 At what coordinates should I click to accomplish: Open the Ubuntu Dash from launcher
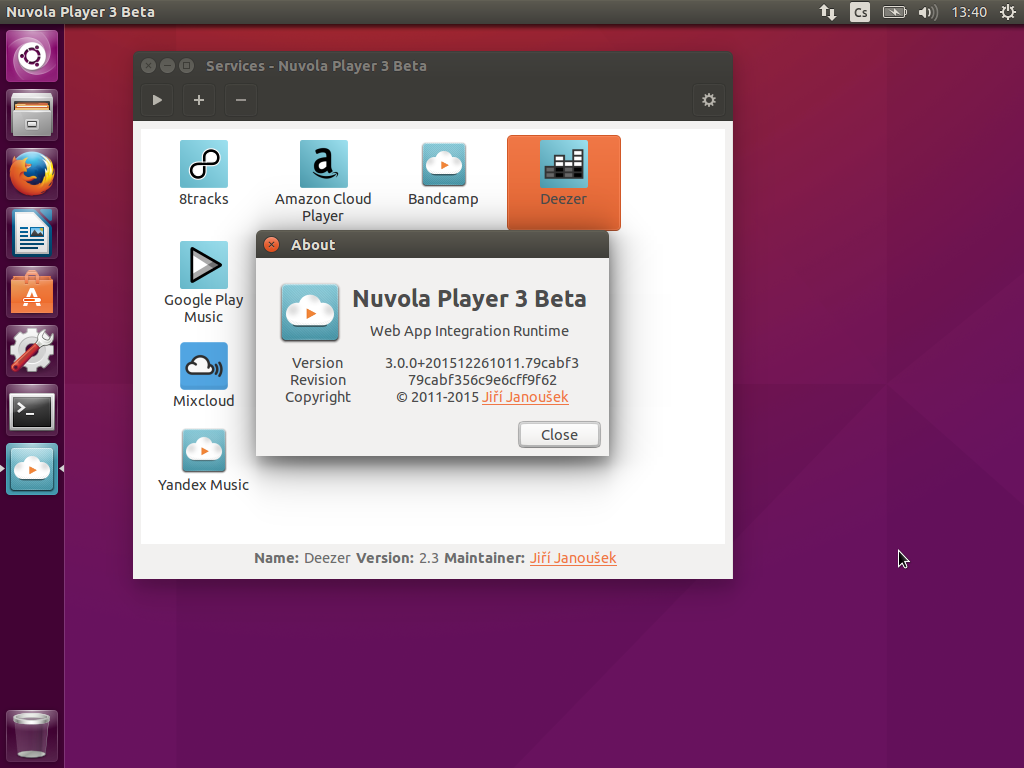coord(32,56)
